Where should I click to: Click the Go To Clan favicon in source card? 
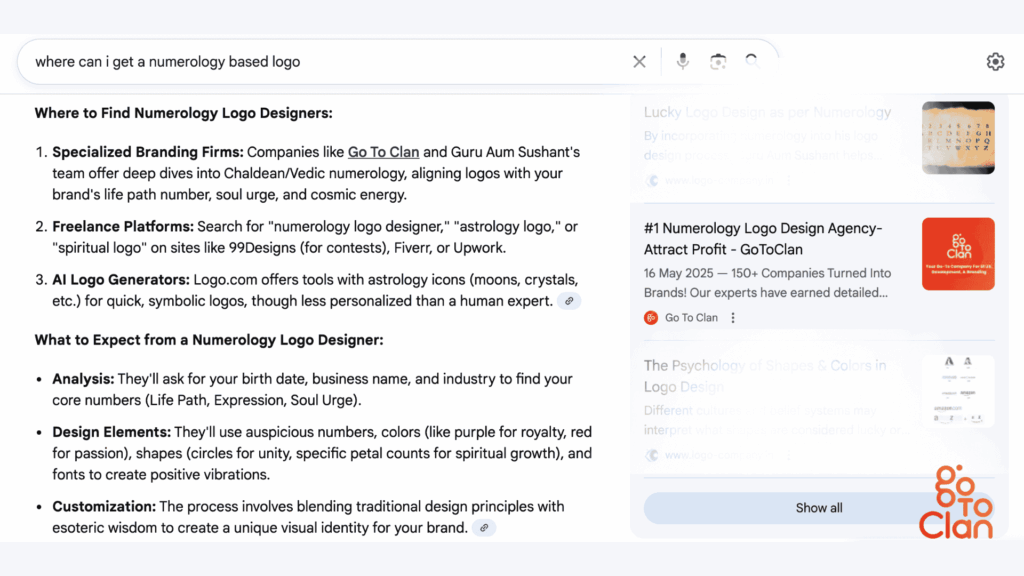coord(652,318)
